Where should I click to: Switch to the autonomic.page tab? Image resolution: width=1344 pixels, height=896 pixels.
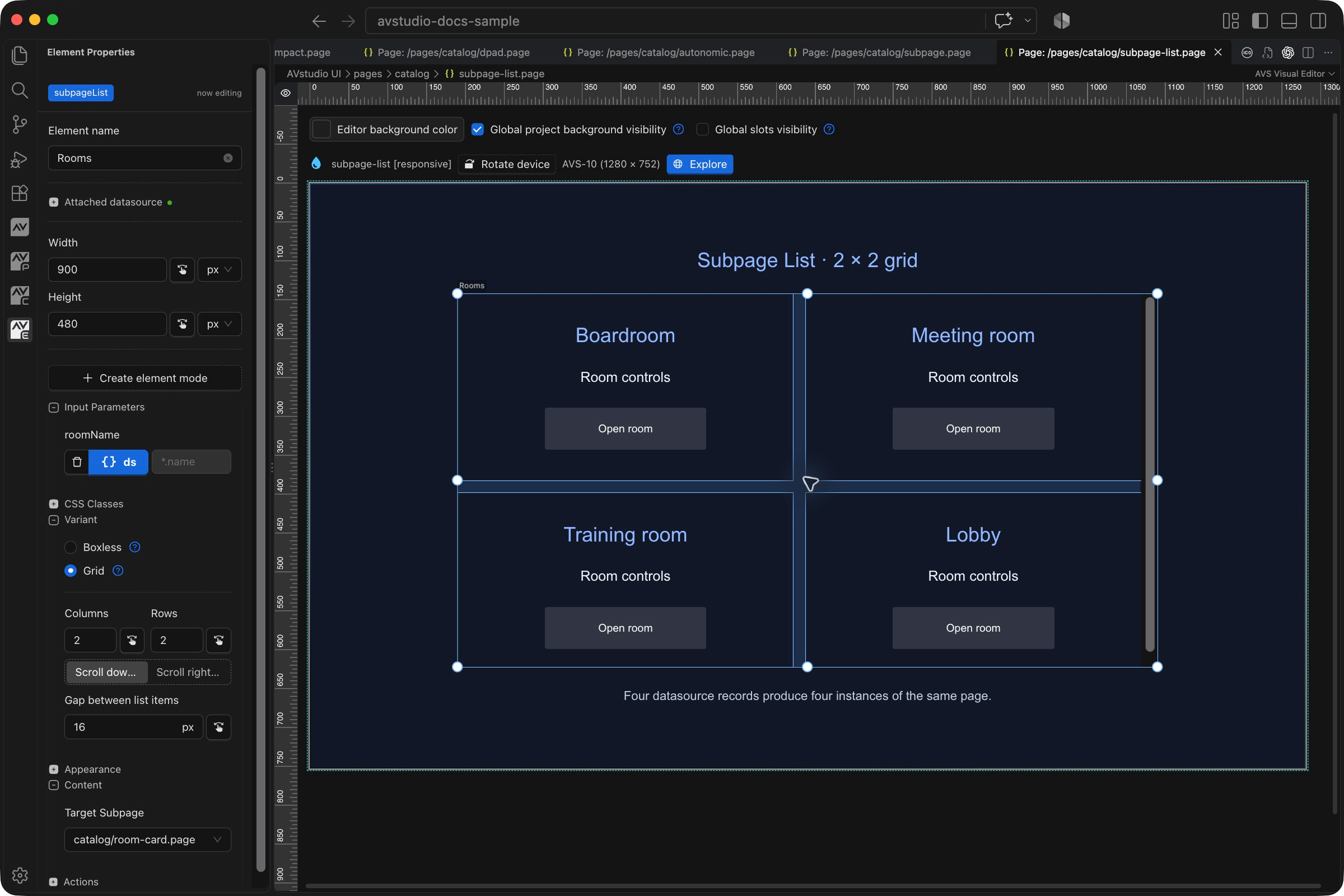click(x=659, y=53)
